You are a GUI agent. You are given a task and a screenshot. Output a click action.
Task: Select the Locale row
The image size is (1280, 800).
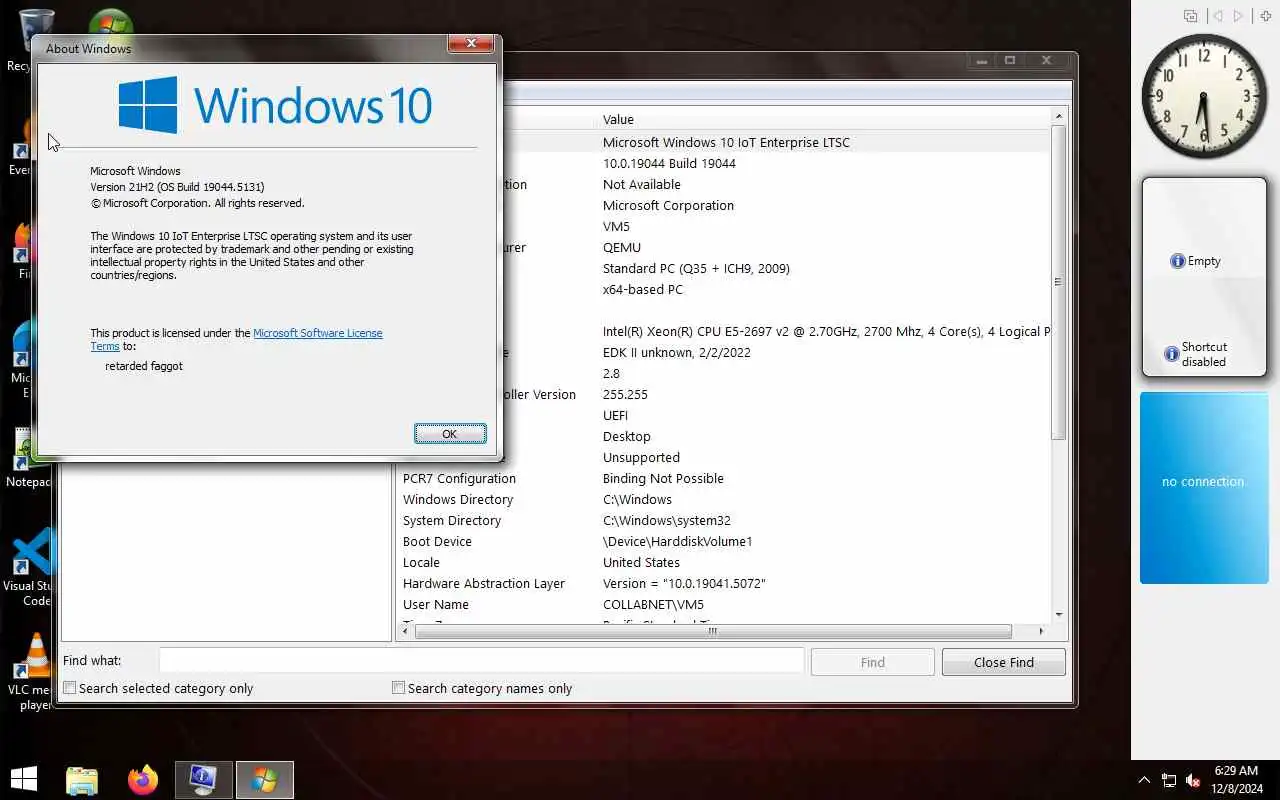(x=725, y=562)
